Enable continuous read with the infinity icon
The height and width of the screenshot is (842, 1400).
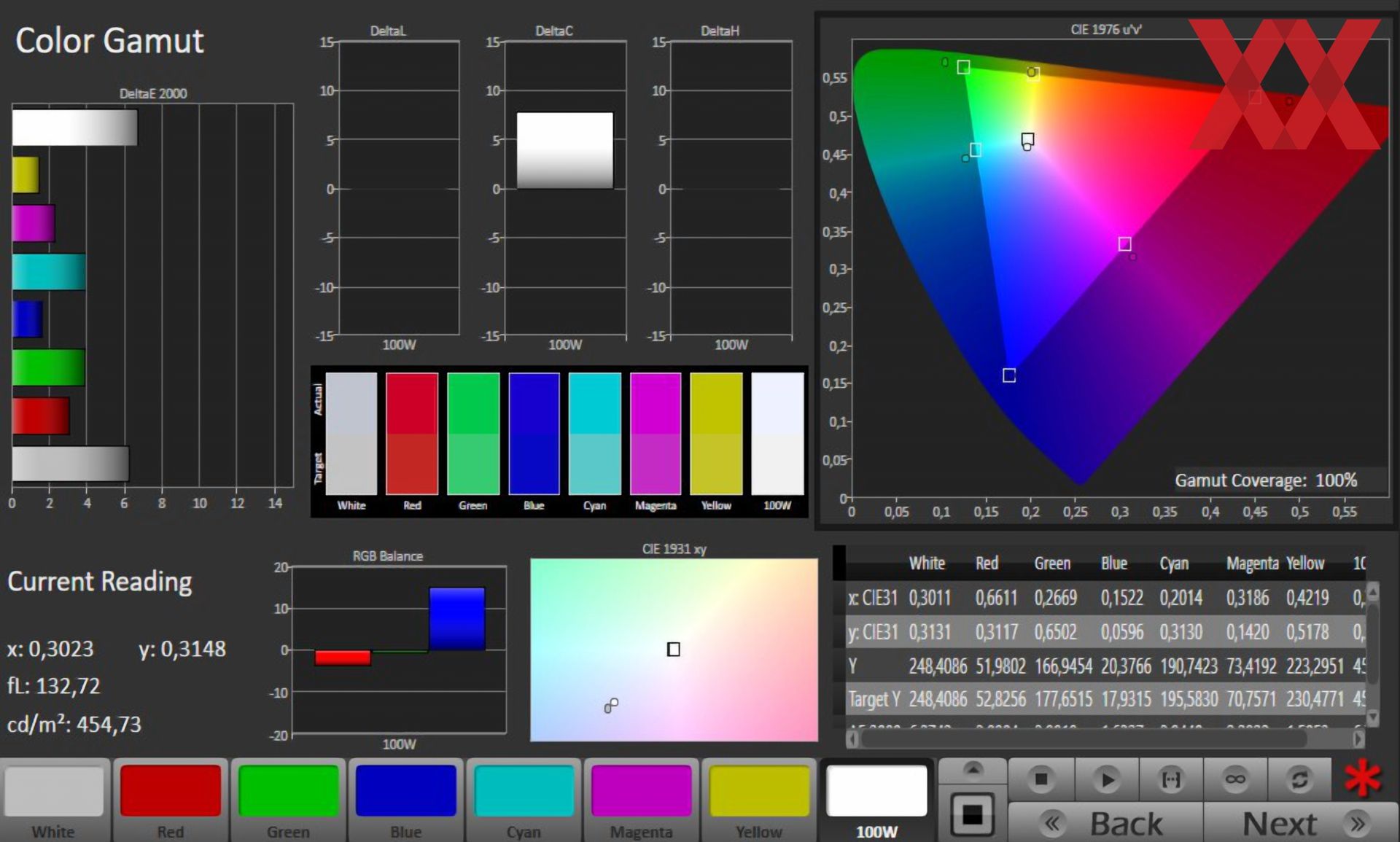point(1235,780)
